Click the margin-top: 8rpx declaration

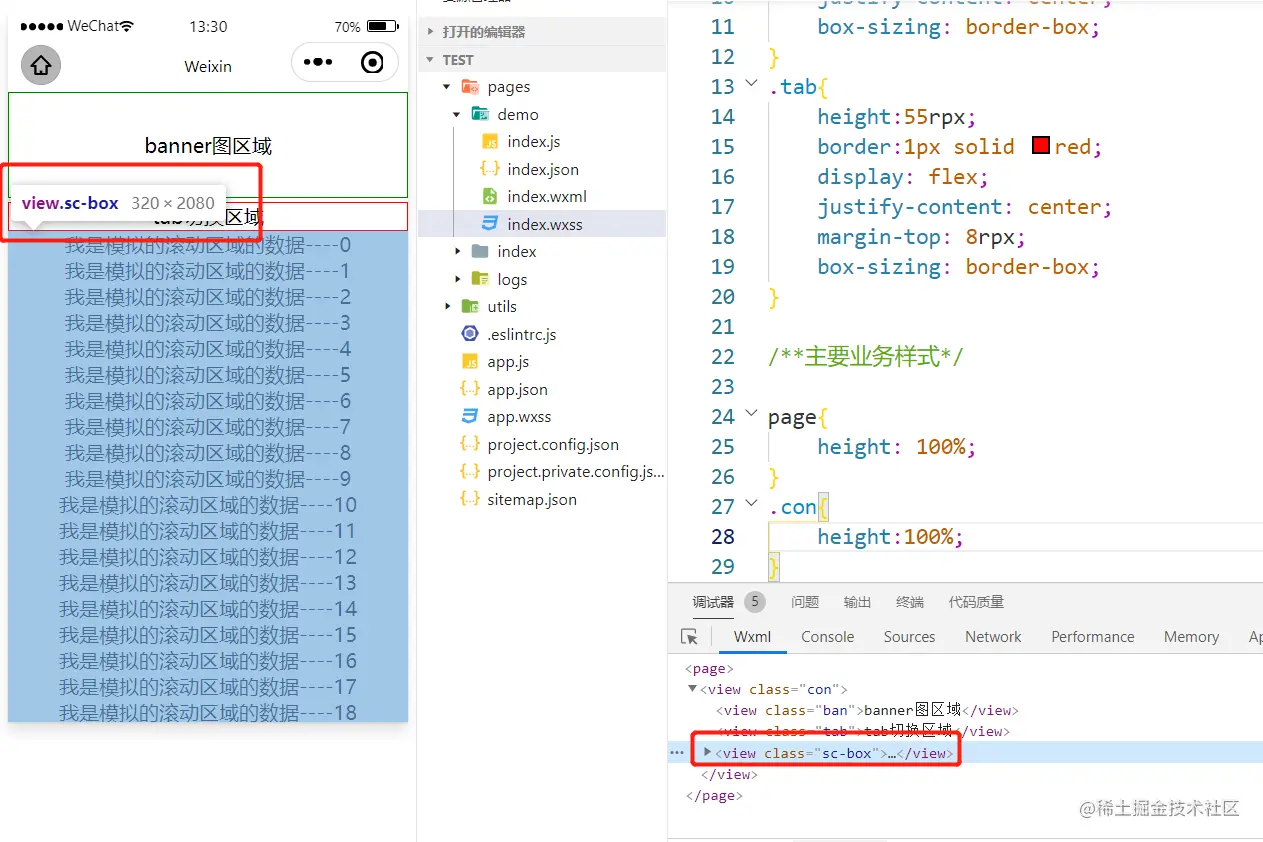[921, 237]
